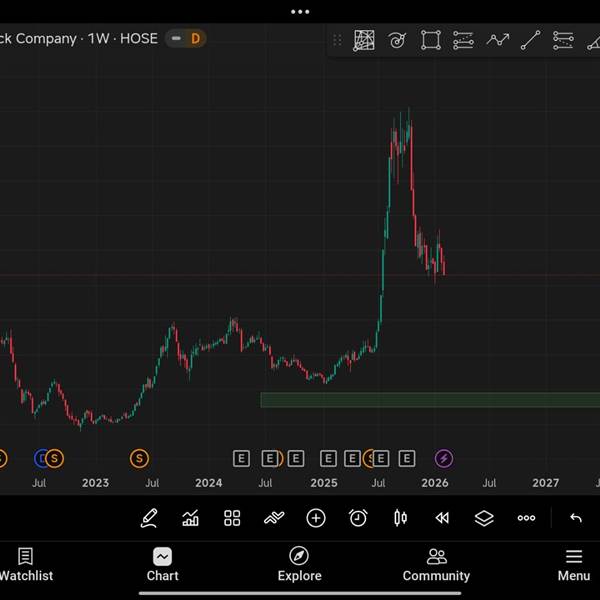The height and width of the screenshot is (600, 600).
Task: Start bar replay with the rewind icon
Action: click(x=442, y=518)
